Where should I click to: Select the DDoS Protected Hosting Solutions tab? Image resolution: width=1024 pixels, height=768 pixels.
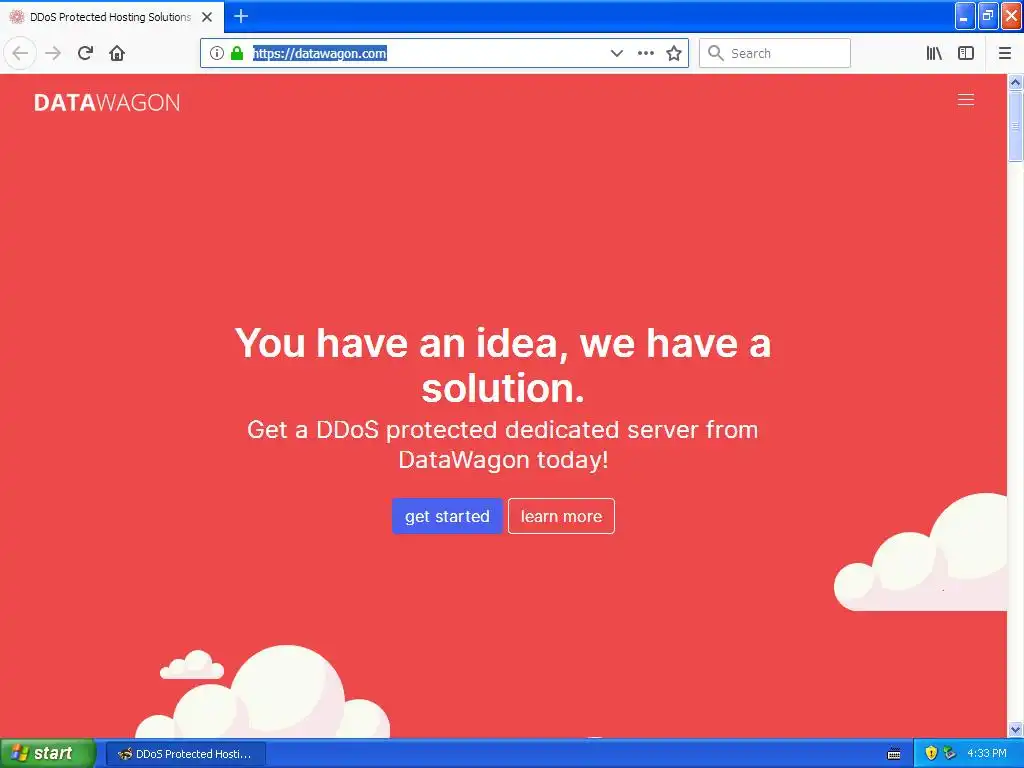pyautogui.click(x=111, y=17)
